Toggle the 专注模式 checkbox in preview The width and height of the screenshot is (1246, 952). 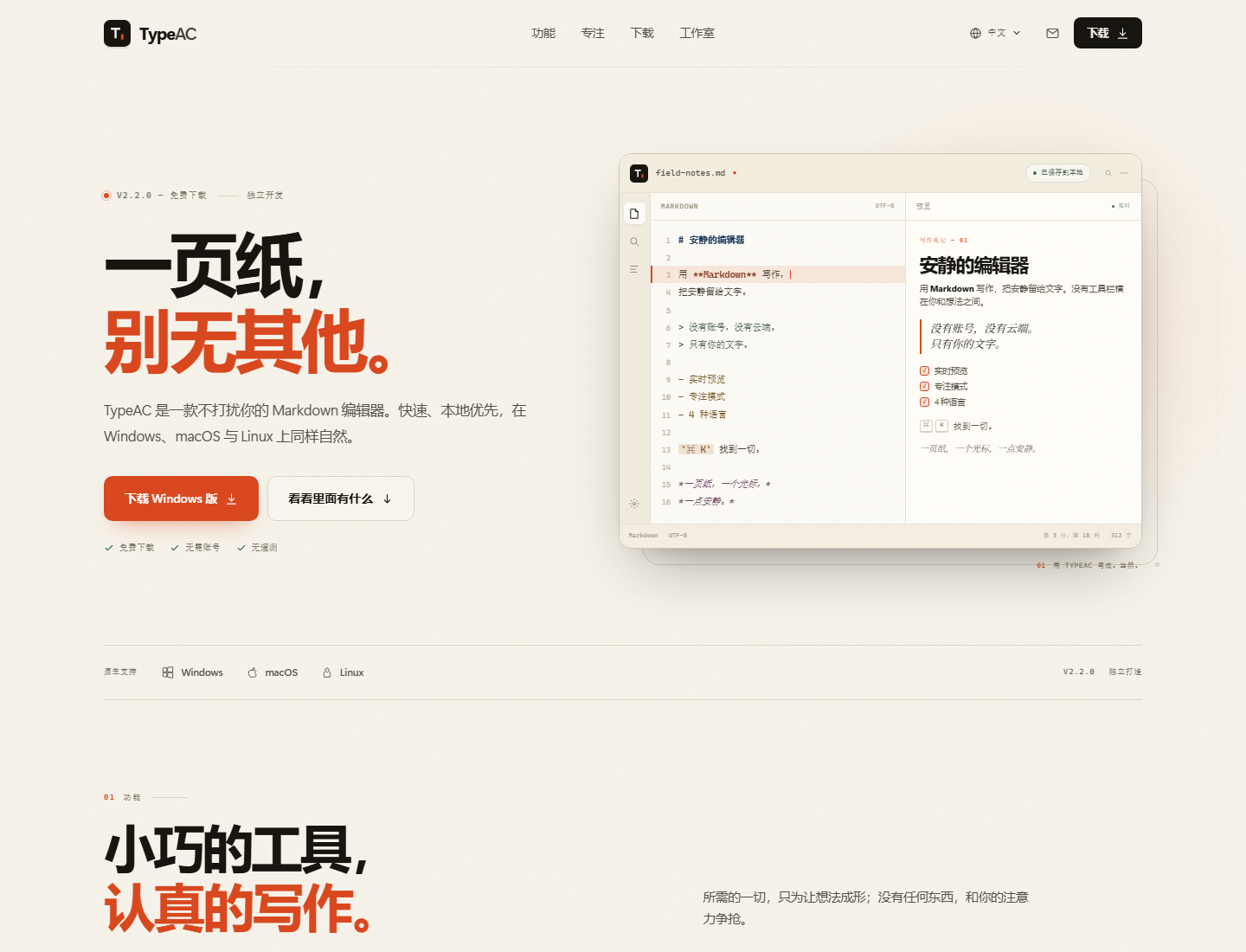tap(924, 386)
